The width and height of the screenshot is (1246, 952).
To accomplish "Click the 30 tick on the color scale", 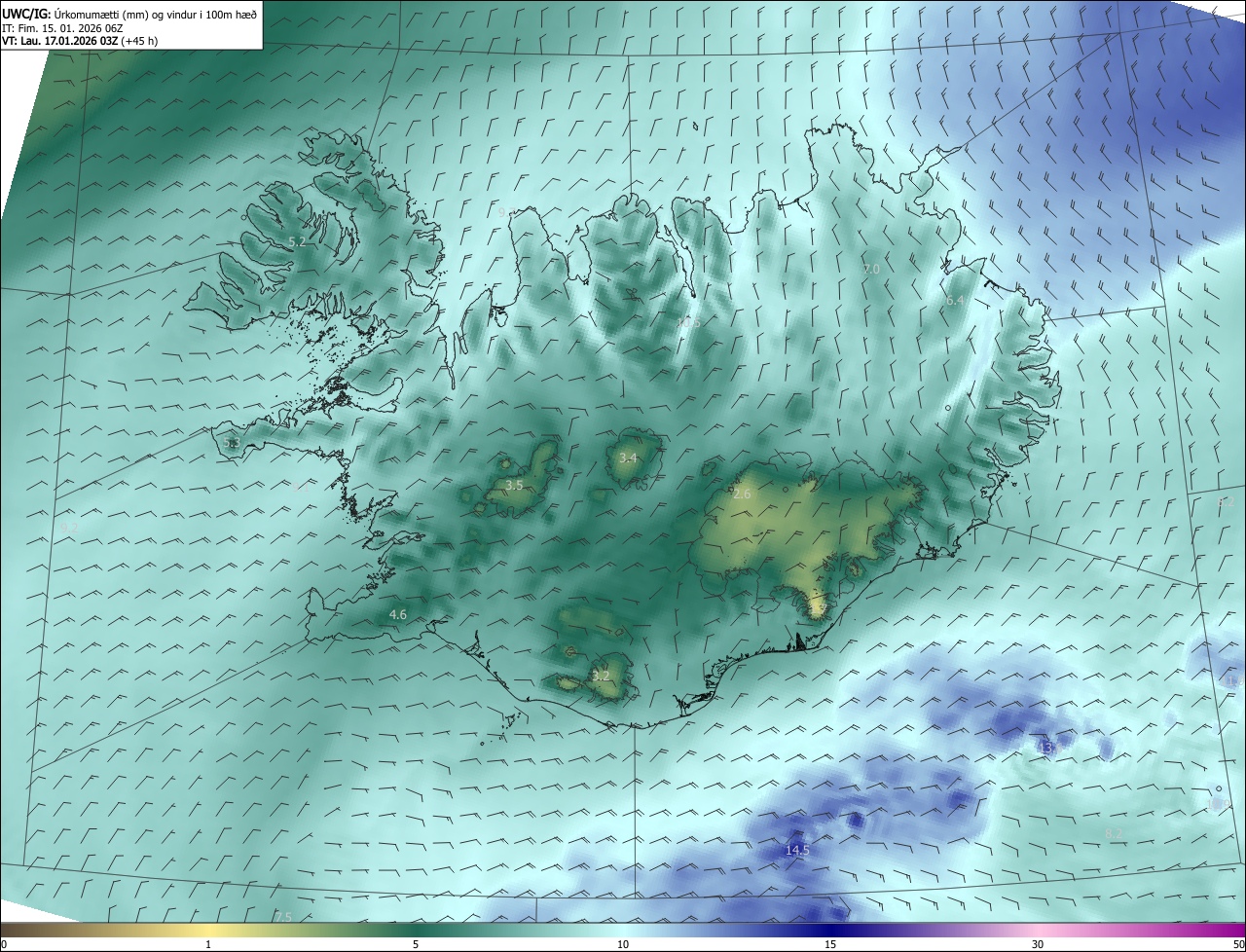I will tap(1038, 944).
